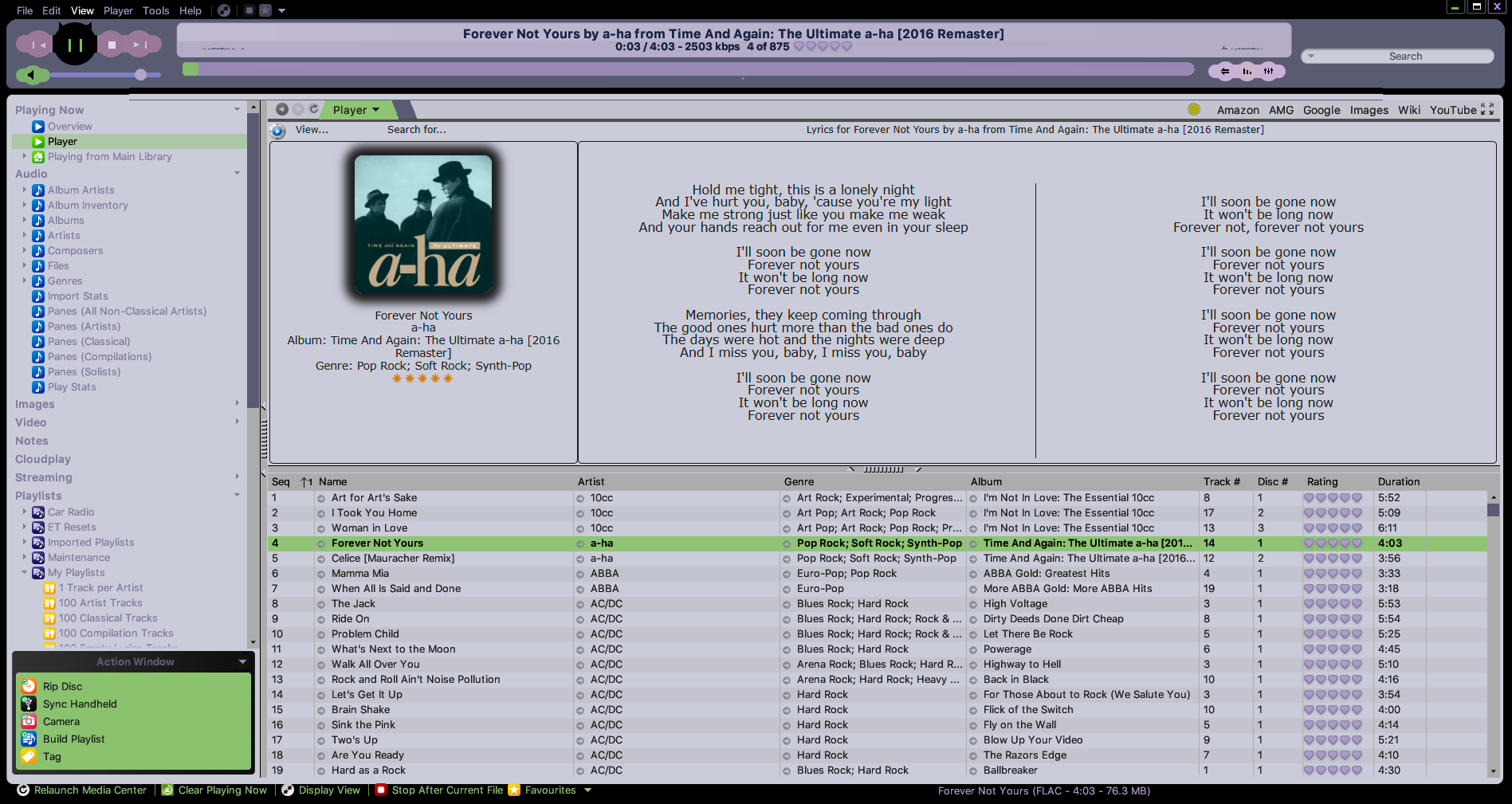Skip to the next track
This screenshot has width=1512, height=804.
click(140, 45)
